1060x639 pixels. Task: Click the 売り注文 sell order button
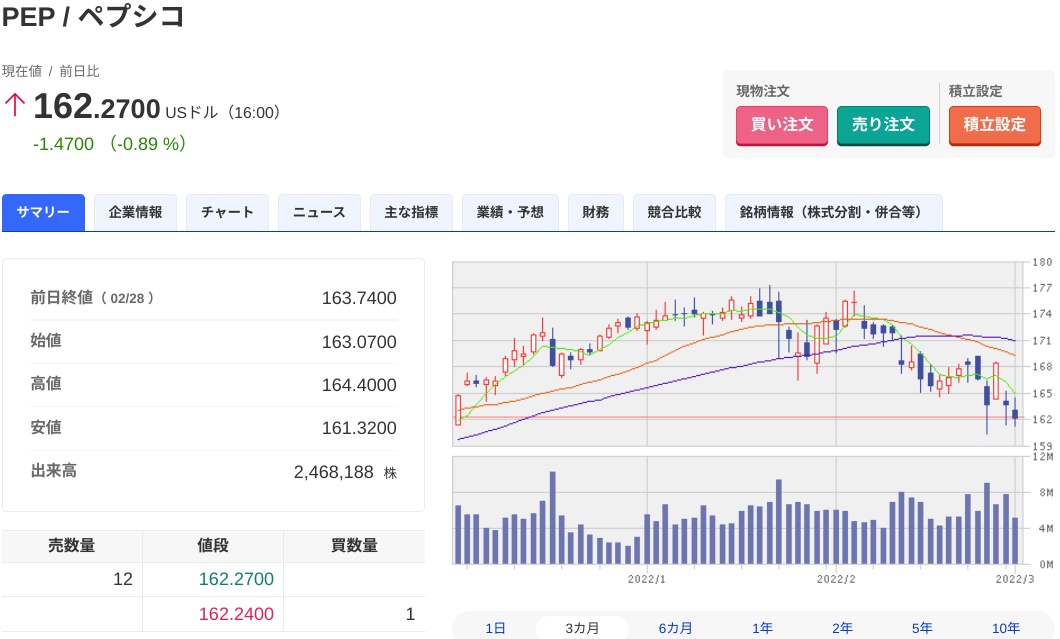pos(883,125)
